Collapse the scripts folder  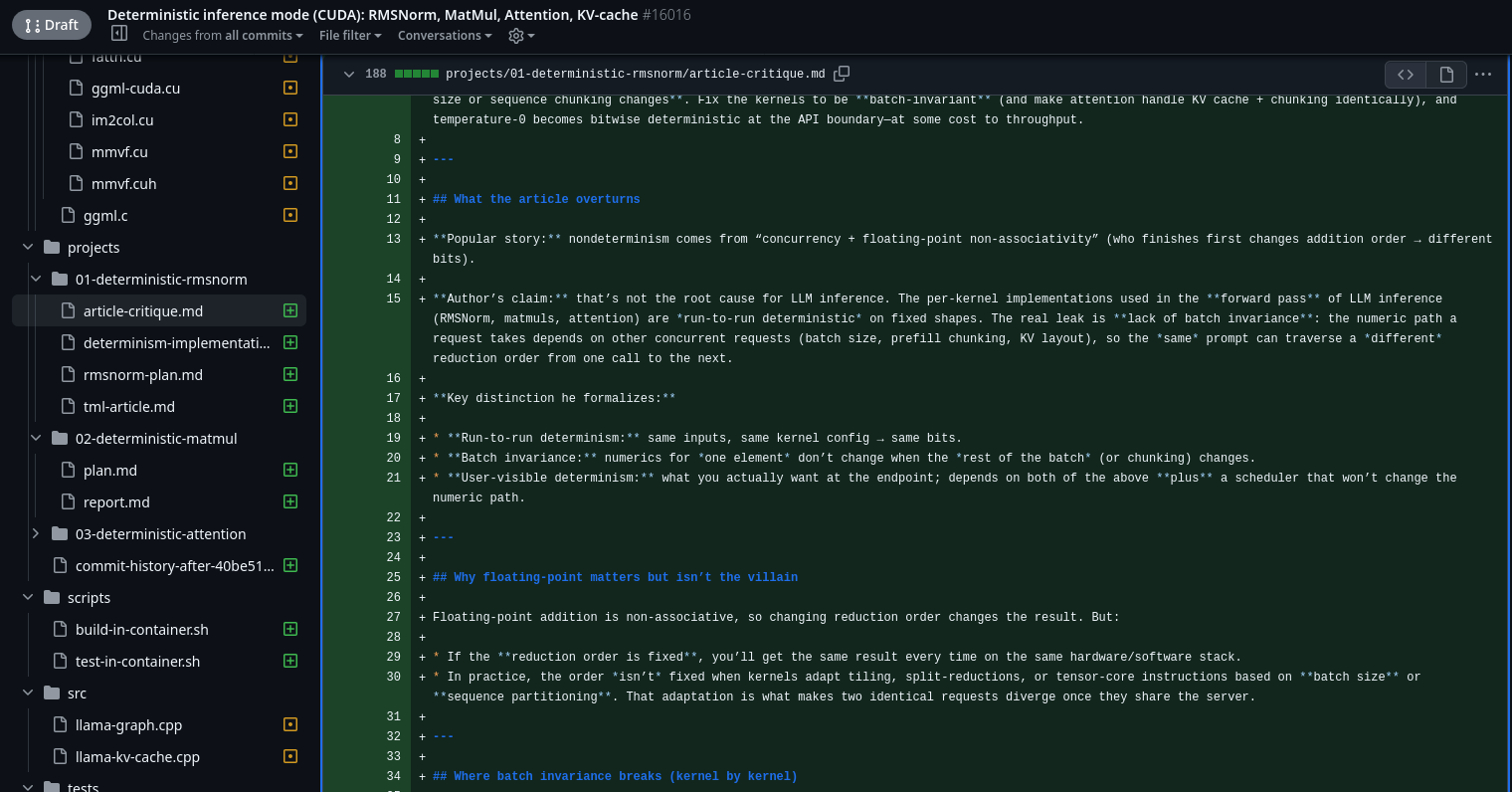pos(28,598)
